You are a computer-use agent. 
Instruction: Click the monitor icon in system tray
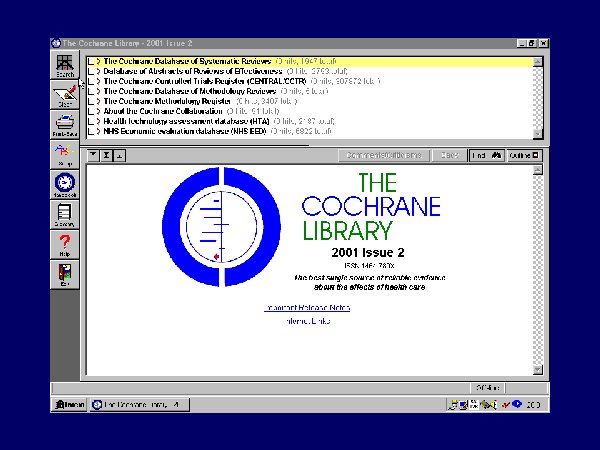click(464, 404)
